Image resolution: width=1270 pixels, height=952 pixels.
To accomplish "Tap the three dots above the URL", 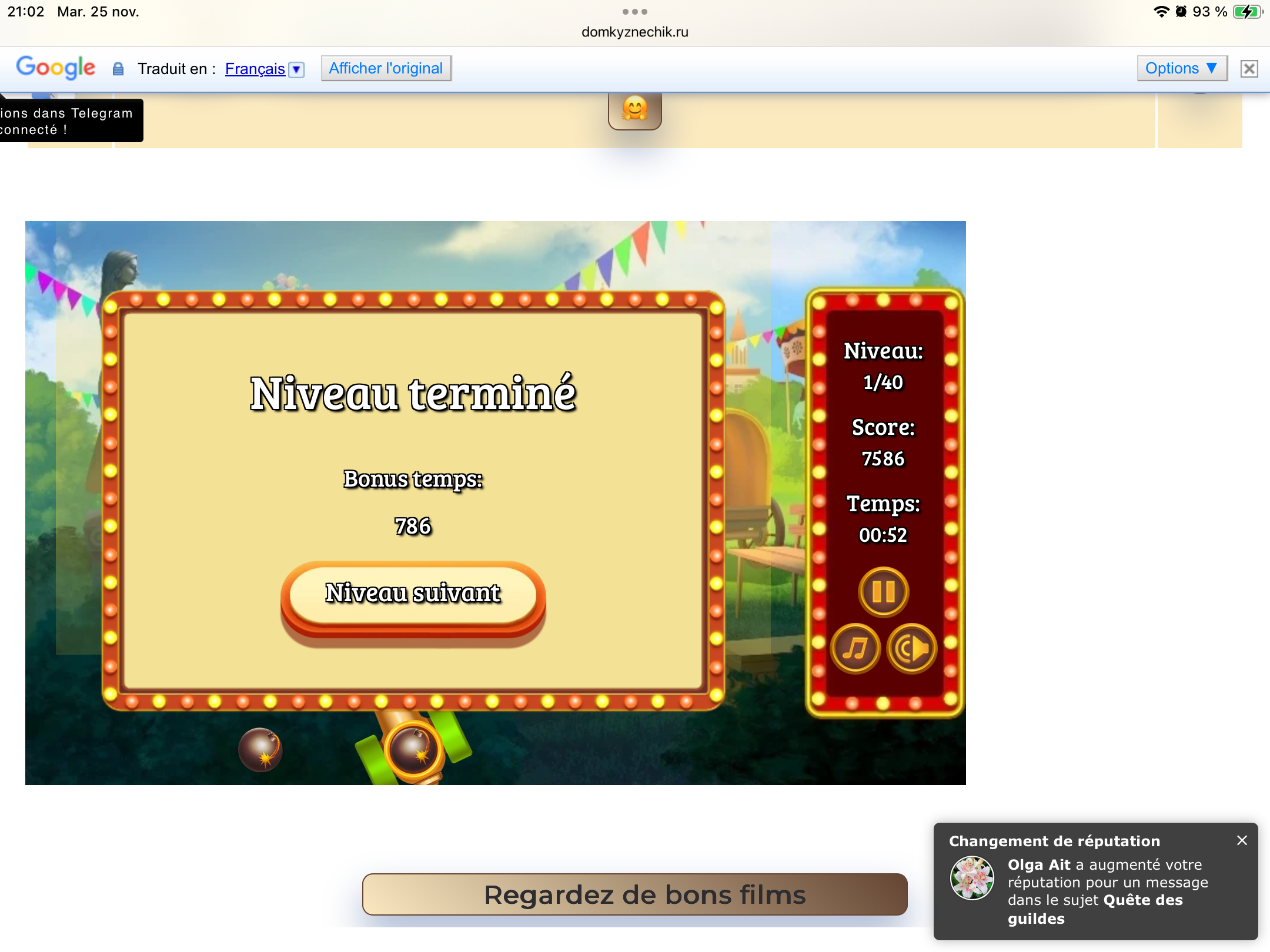I will pos(635,12).
